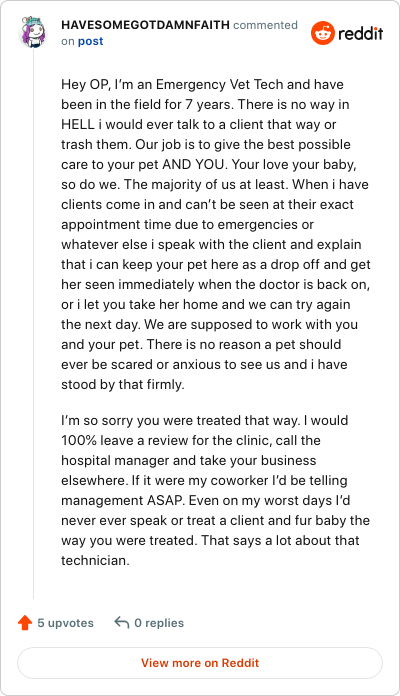Image resolution: width=400 pixels, height=696 pixels.
Task: Click the vertical thread line beside comment
Action: 34,324
